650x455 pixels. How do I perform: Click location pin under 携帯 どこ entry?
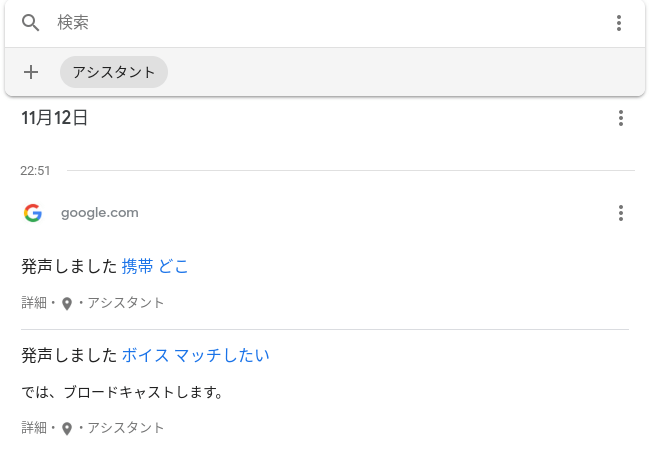[x=67, y=304]
